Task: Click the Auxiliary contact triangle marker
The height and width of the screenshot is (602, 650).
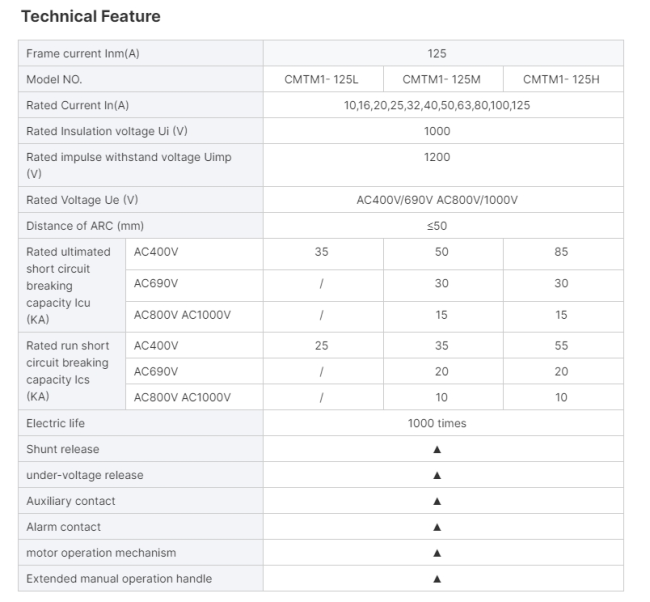Action: pos(437,501)
